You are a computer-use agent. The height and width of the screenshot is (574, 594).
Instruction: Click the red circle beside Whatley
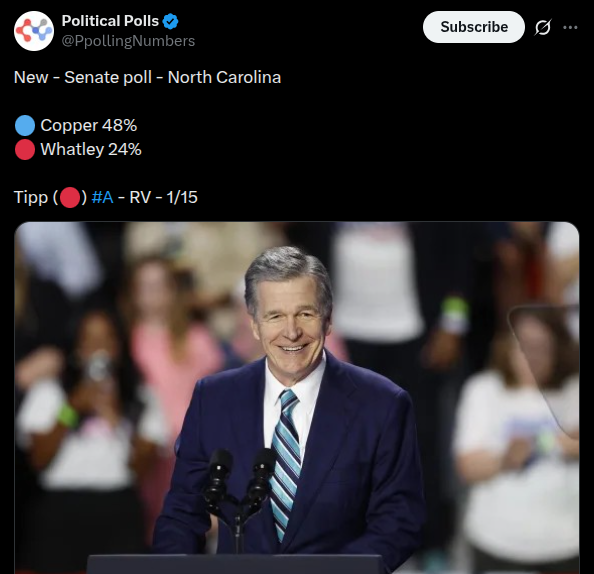coord(25,149)
